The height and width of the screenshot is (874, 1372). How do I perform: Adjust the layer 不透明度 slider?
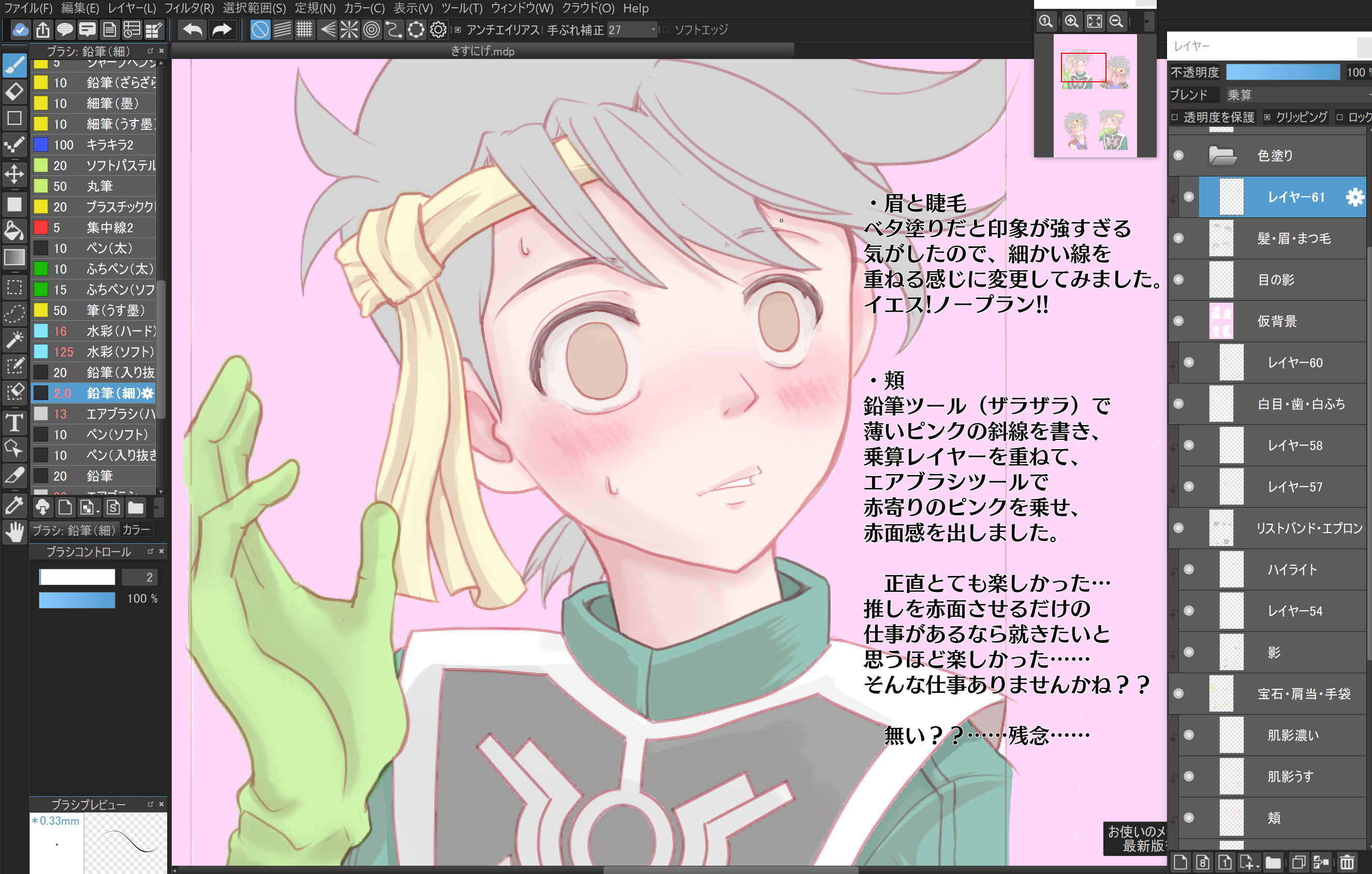coord(1282,72)
